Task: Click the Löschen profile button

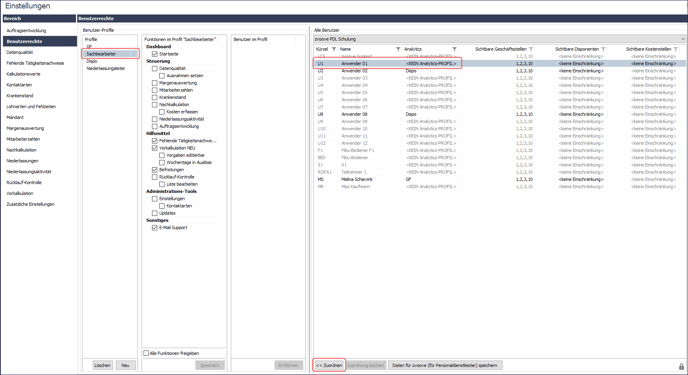Action: [x=103, y=365]
